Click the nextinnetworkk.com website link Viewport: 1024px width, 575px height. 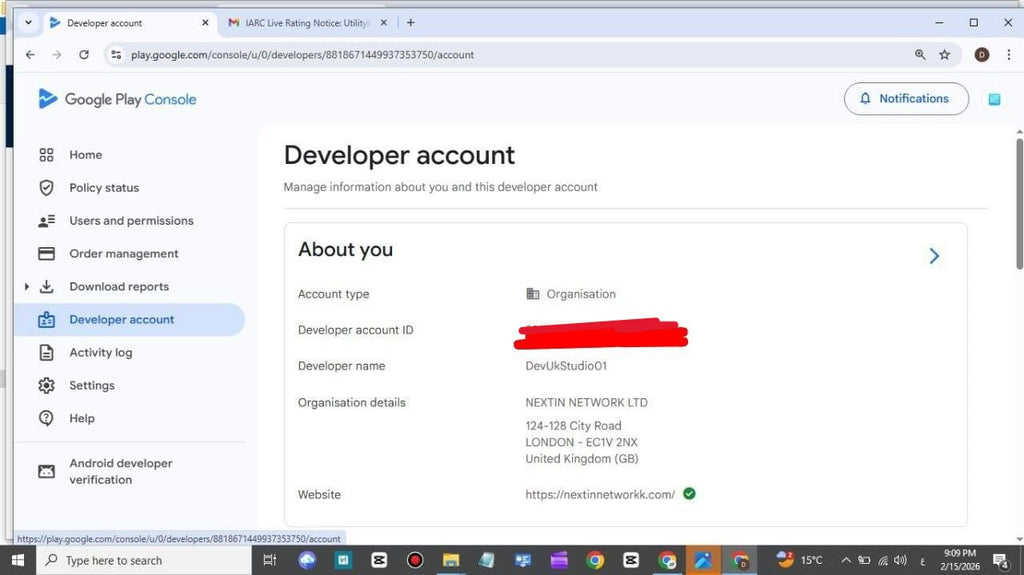[600, 495]
